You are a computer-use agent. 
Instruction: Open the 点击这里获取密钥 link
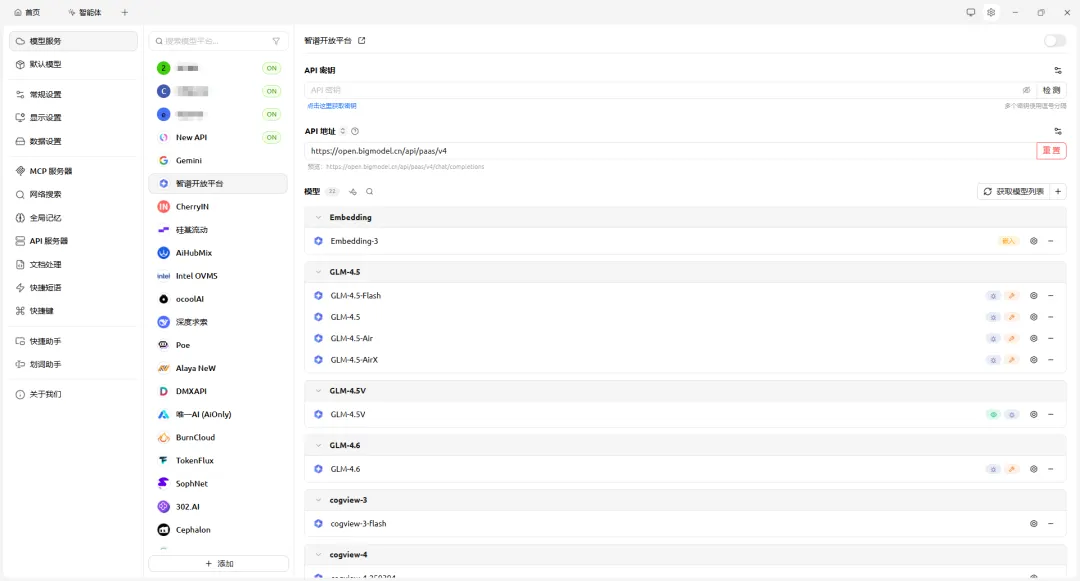(x=332, y=106)
